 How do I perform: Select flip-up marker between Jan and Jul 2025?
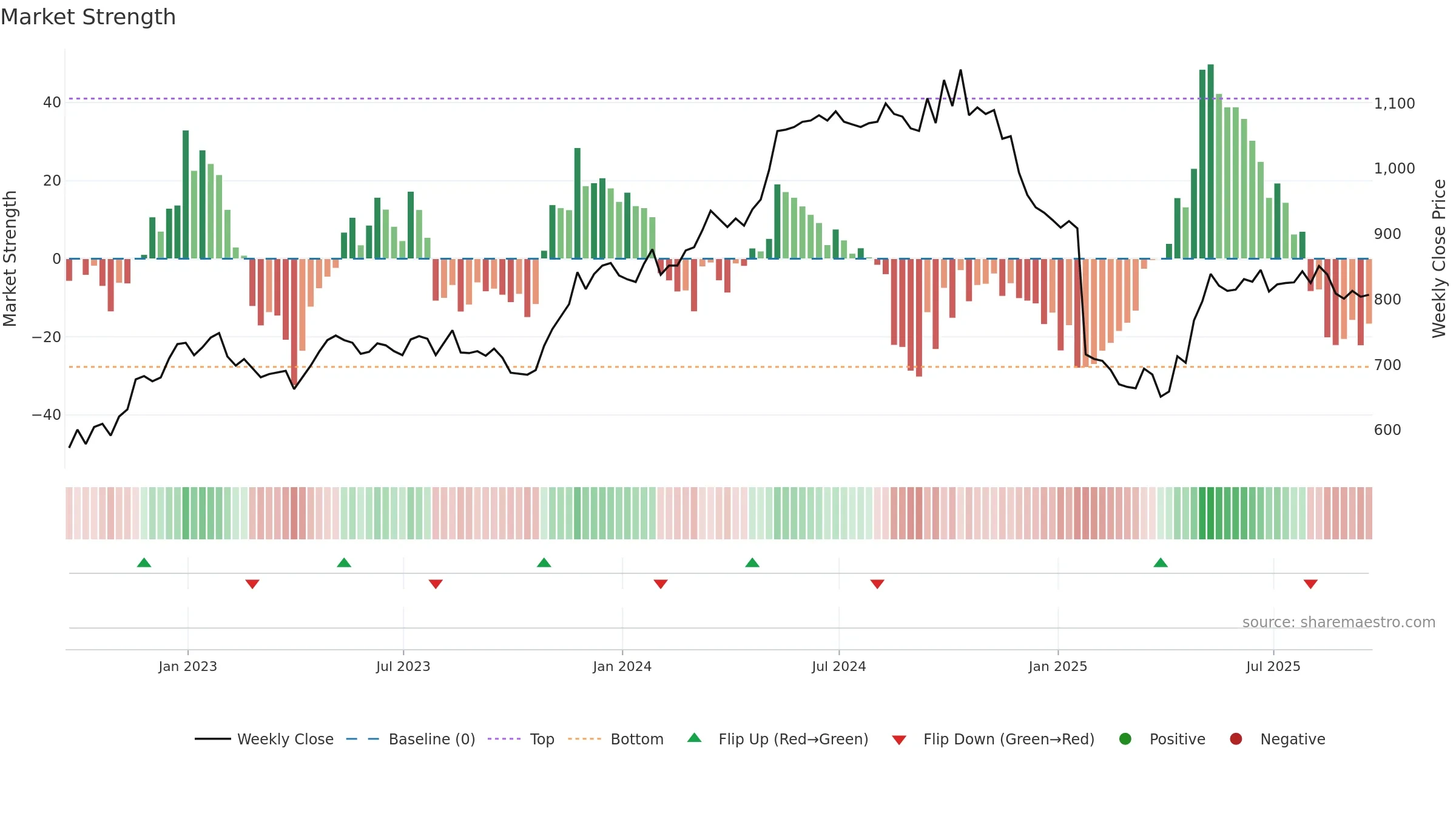pyautogui.click(x=1161, y=562)
